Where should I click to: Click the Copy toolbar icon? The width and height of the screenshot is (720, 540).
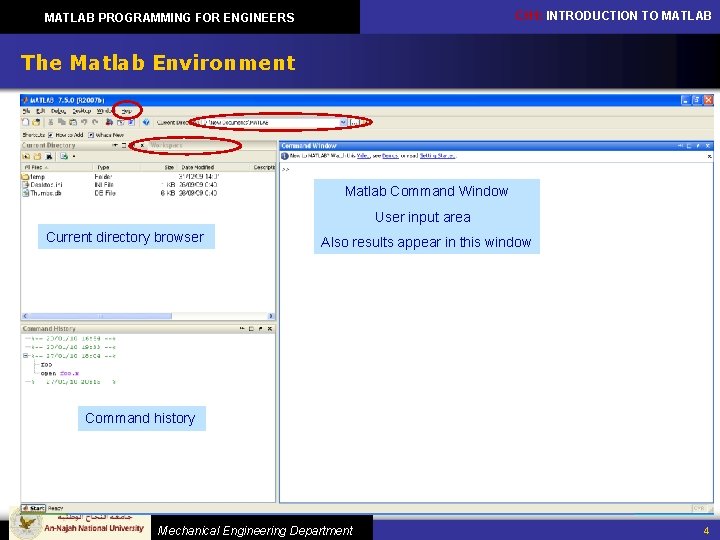click(x=62, y=123)
